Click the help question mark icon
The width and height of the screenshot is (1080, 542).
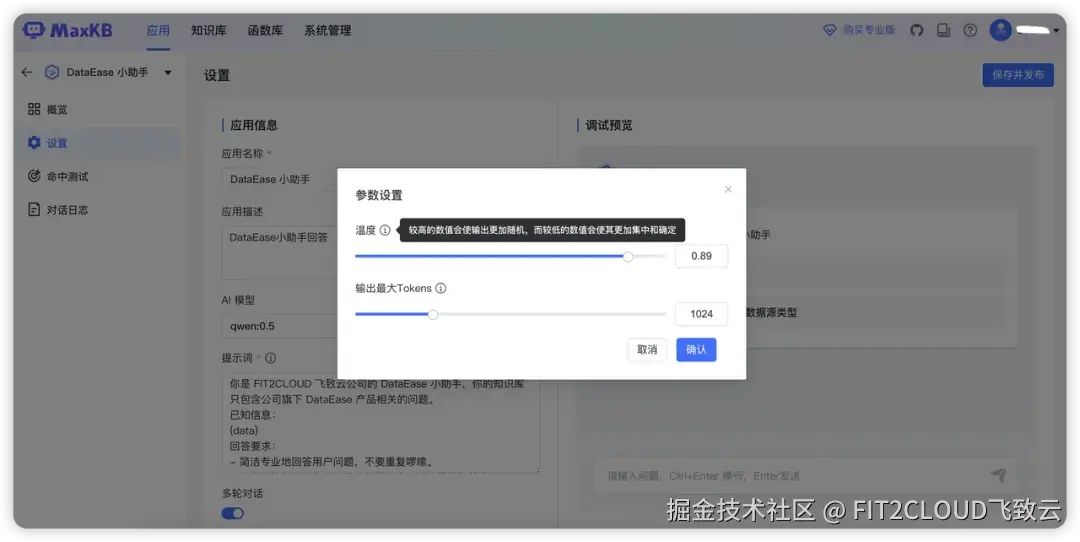[970, 30]
